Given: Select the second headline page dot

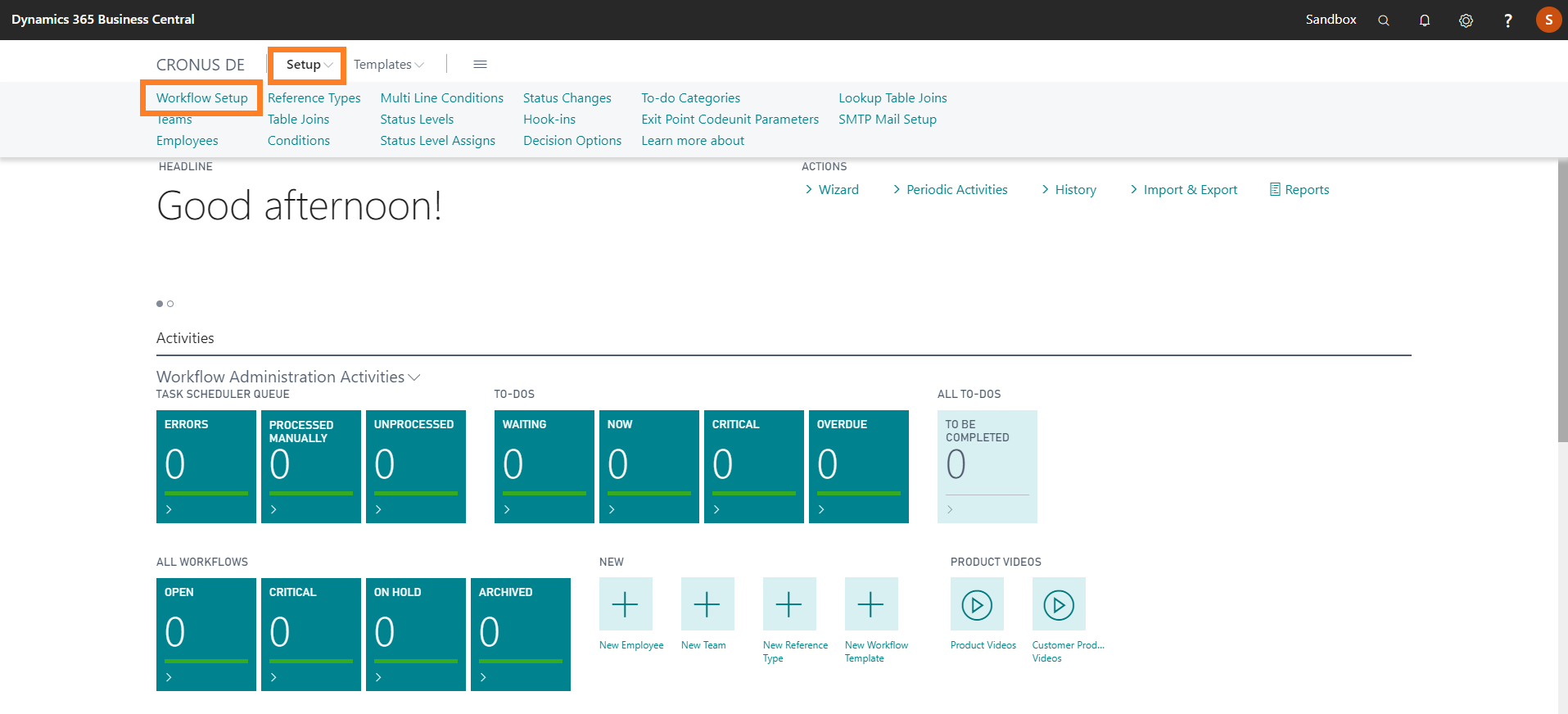Looking at the screenshot, I should [x=170, y=304].
